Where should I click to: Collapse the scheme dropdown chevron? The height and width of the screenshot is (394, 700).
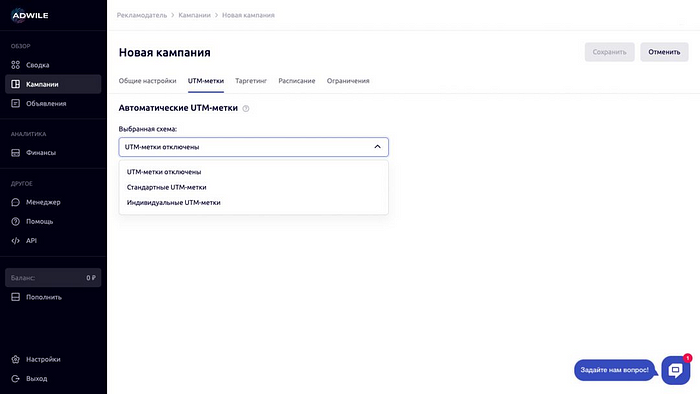377,147
